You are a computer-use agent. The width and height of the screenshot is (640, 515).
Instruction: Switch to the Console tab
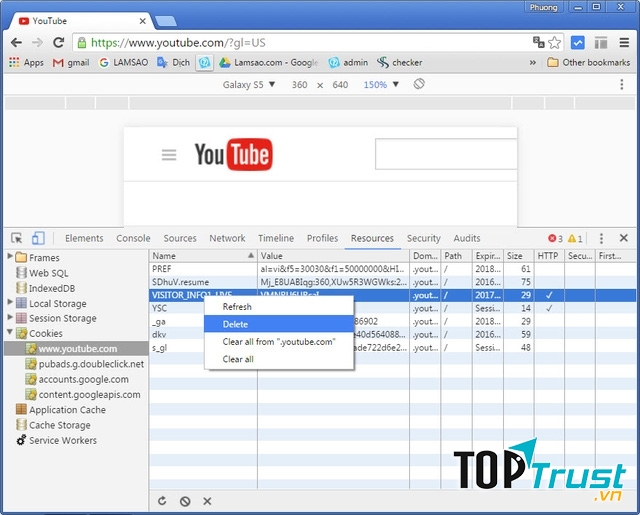point(133,238)
